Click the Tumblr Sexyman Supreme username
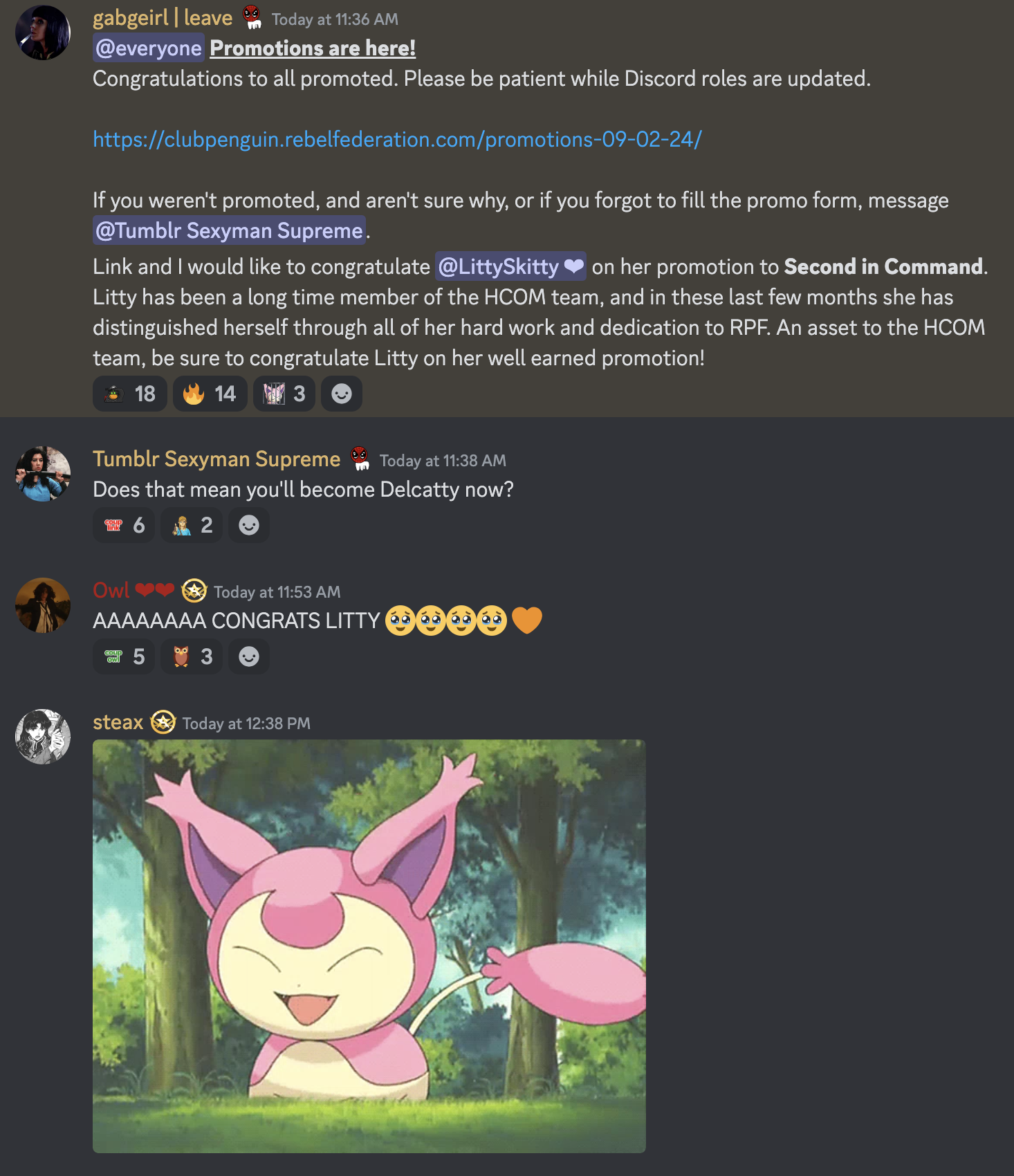1014x1176 pixels. click(216, 459)
